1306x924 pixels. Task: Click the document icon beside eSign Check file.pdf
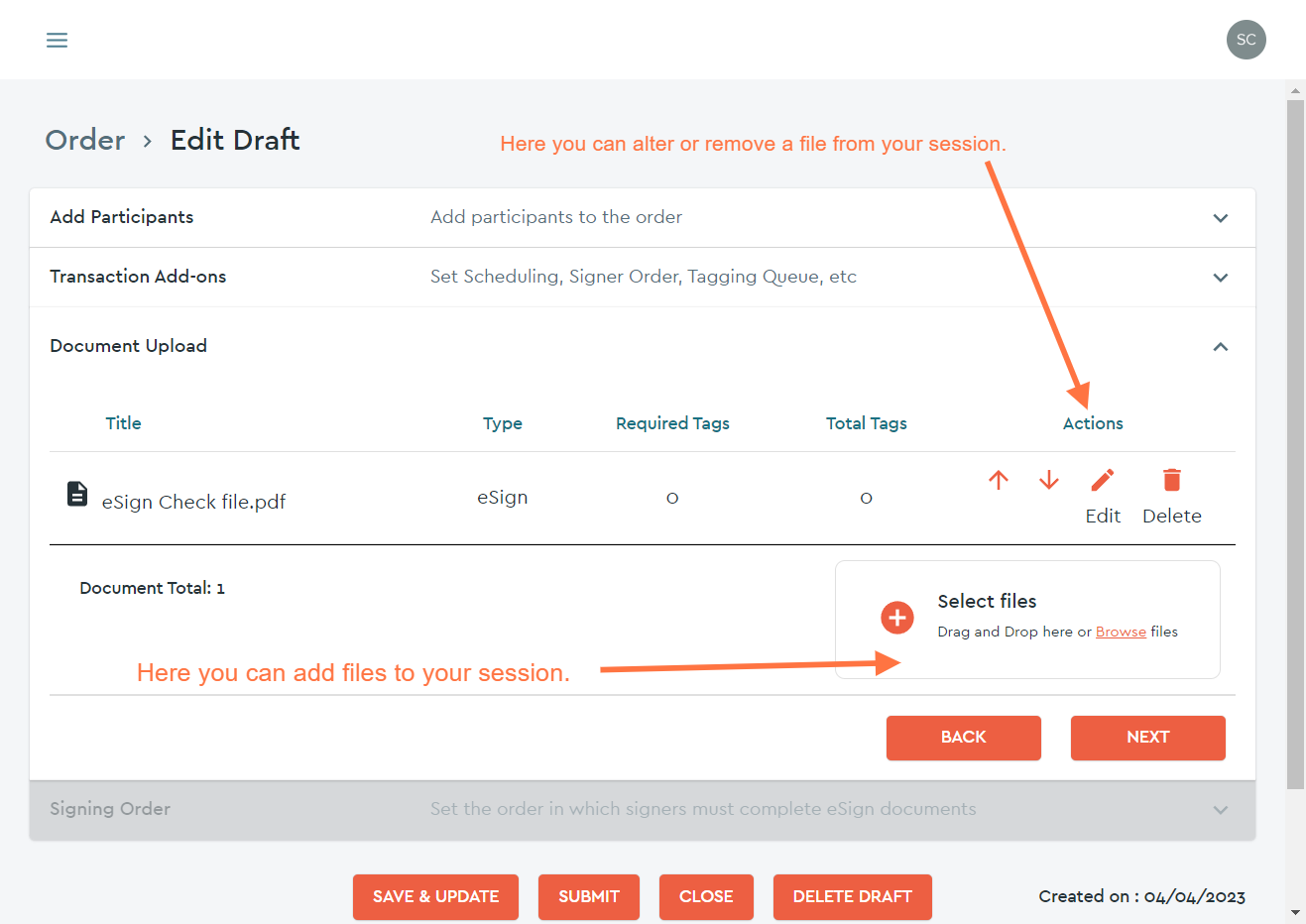tap(77, 494)
